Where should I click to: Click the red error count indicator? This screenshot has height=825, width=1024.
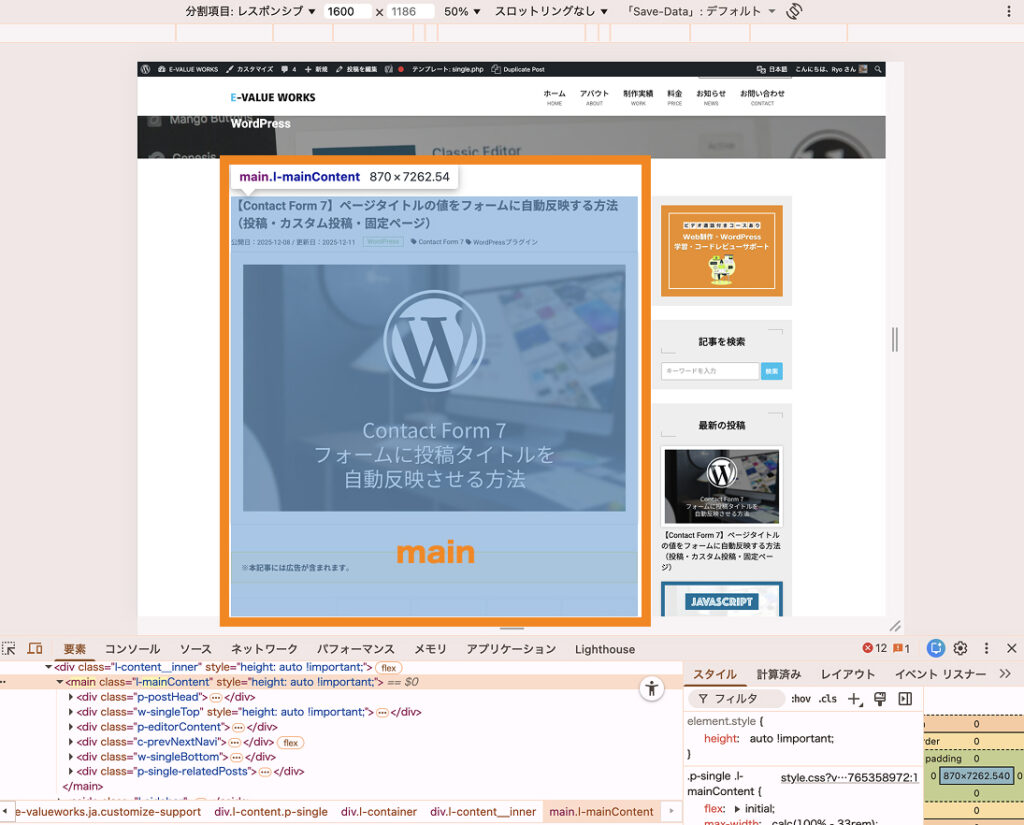click(875, 648)
